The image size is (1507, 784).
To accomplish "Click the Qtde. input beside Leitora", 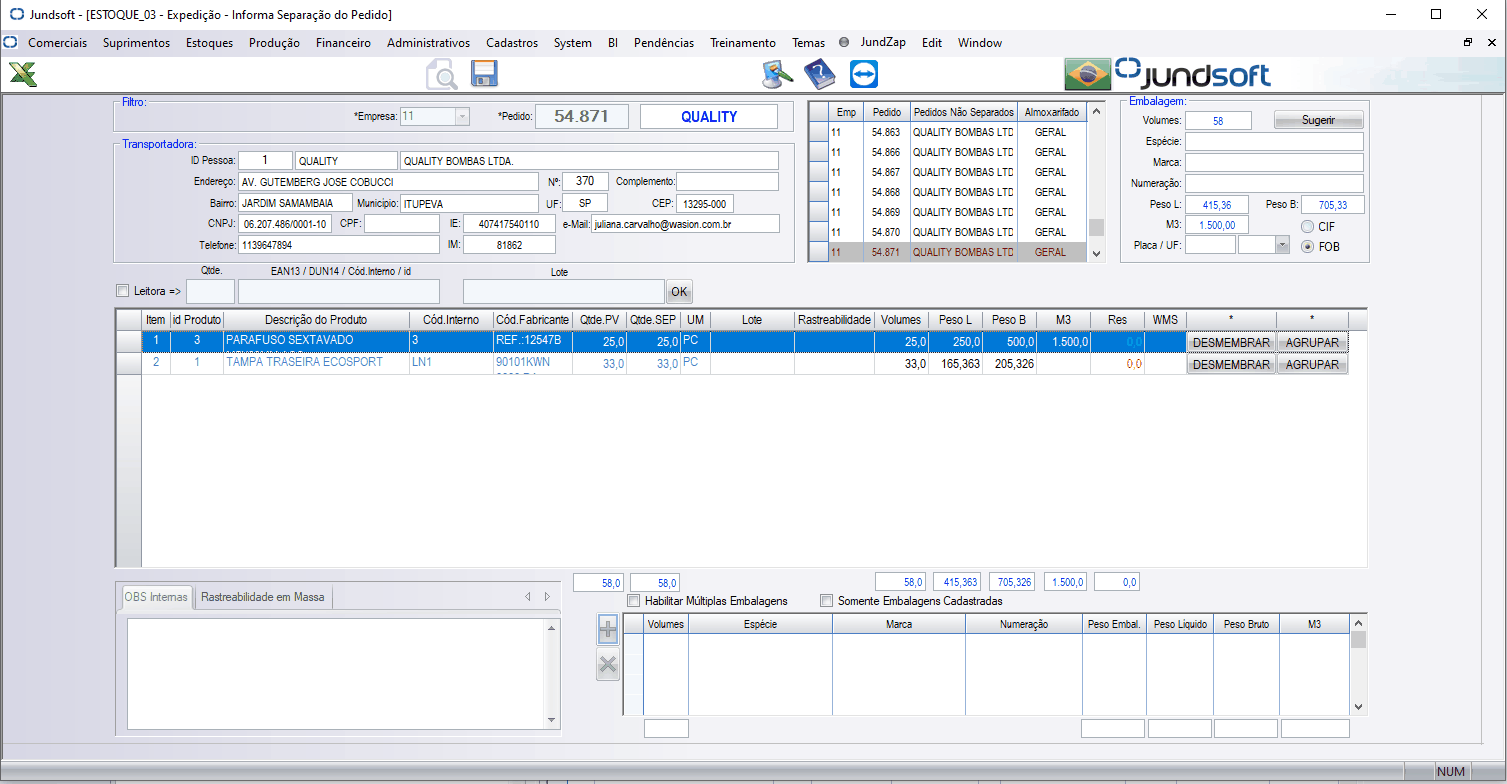I will [x=210, y=291].
